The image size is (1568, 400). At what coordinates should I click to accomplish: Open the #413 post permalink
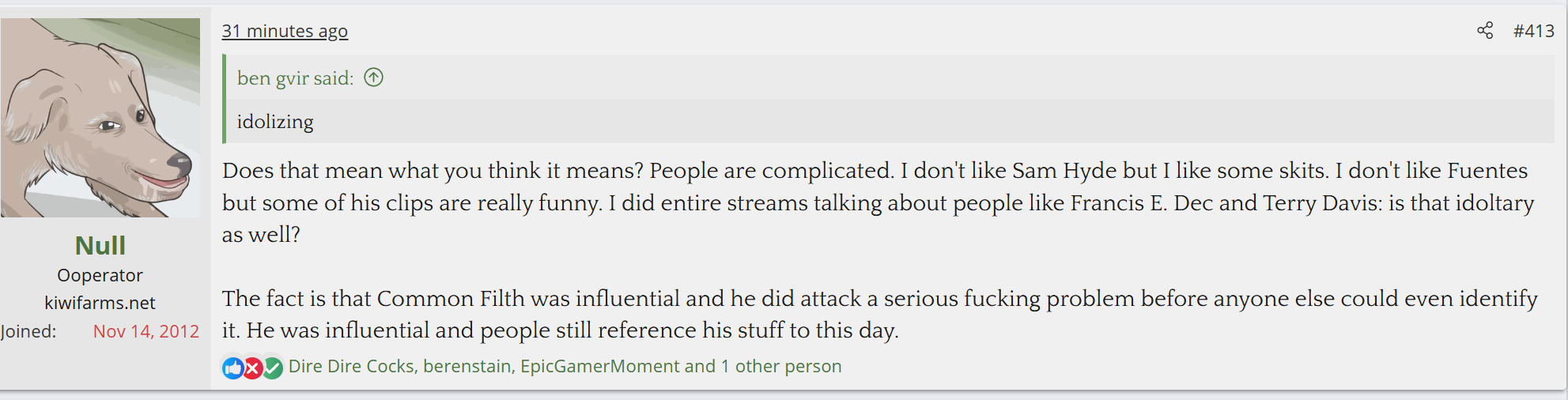click(1533, 31)
